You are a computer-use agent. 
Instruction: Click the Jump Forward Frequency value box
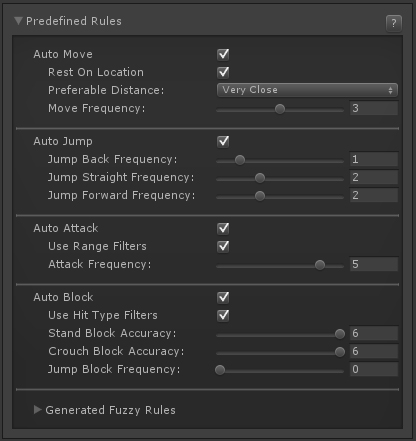tap(374, 195)
